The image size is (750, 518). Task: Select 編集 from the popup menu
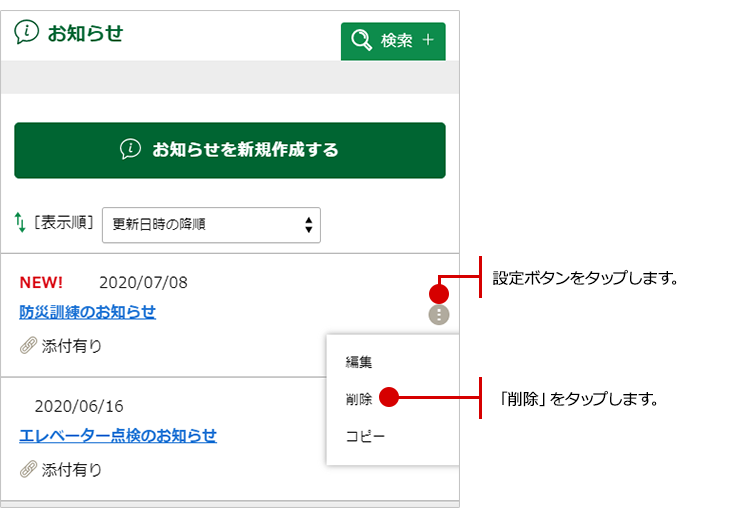coord(359,362)
